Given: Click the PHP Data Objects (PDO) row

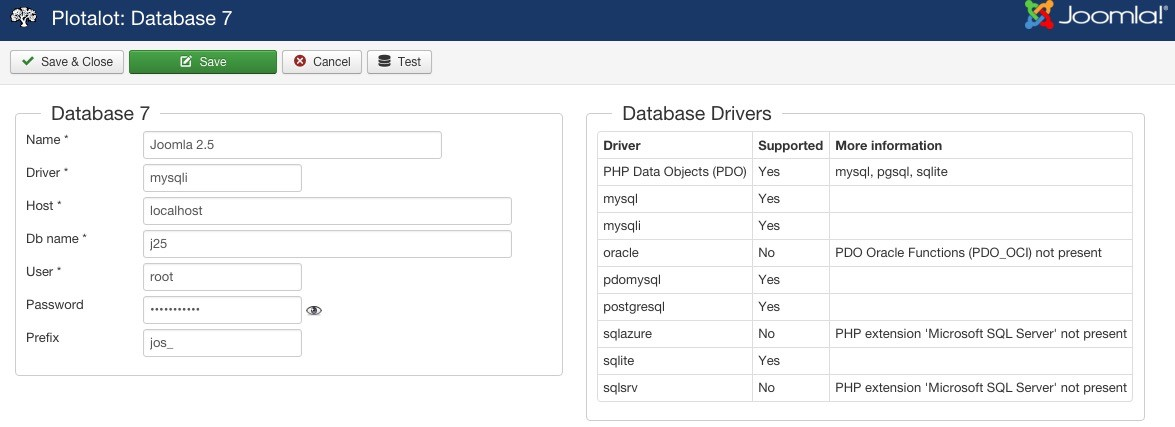Looking at the screenshot, I should pos(674,172).
